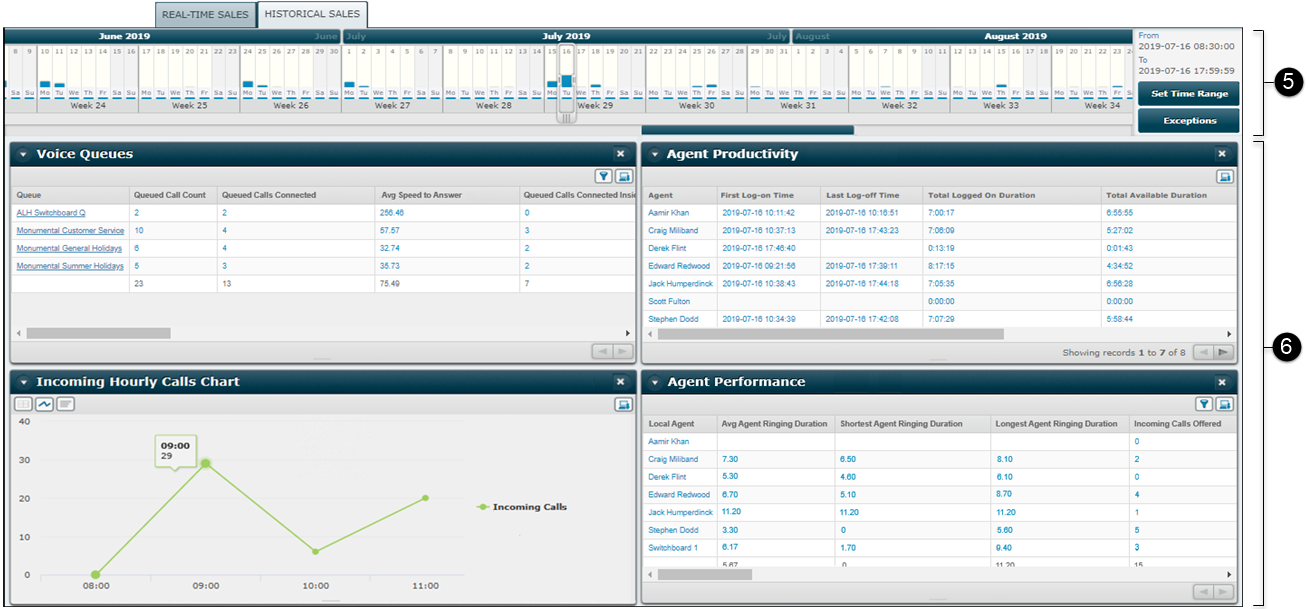Close the Voice Queues panel
Image resolution: width=1309 pixels, height=609 pixels.
click(x=620, y=154)
